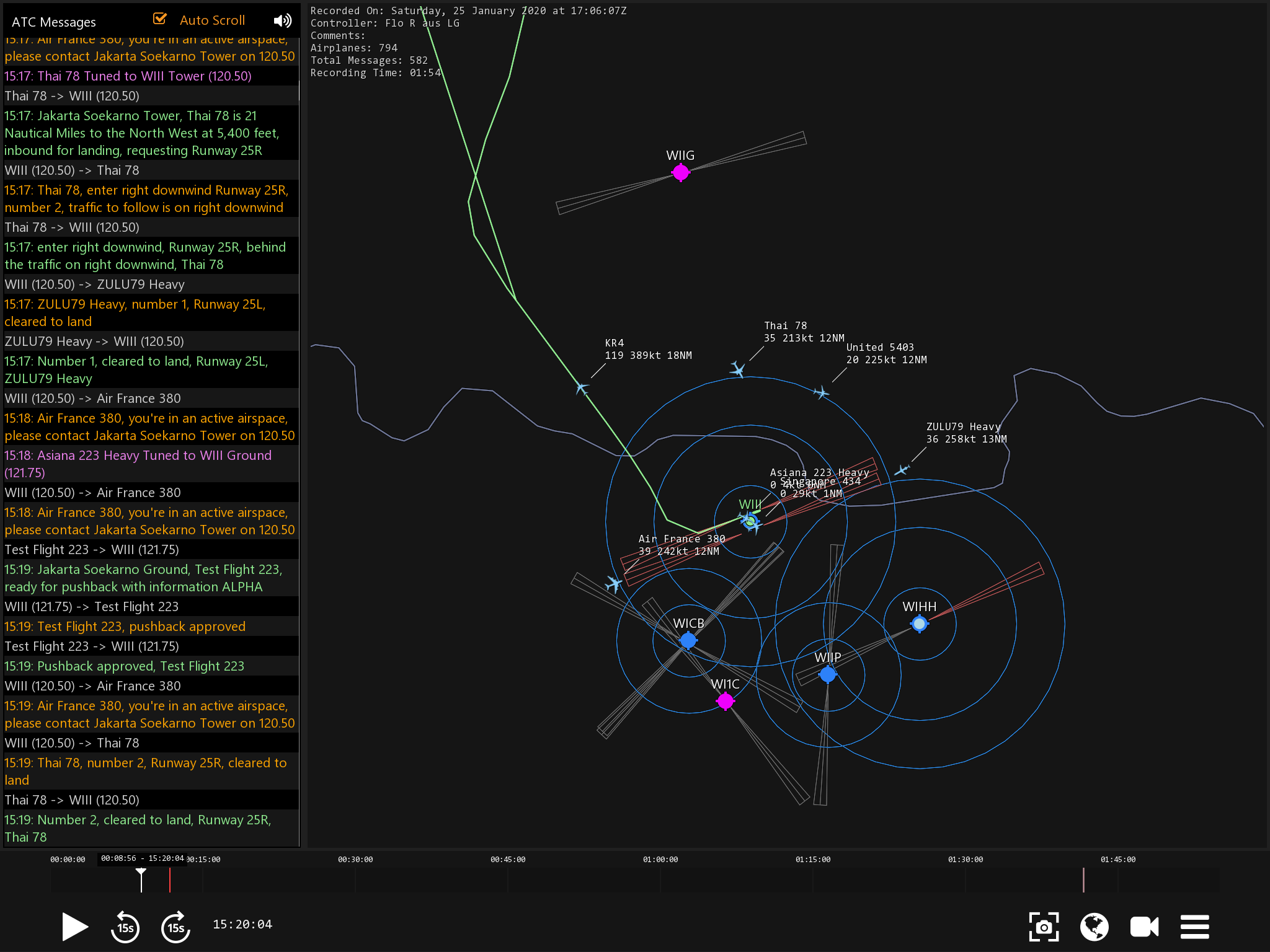
Task: Mute ATC audio with the speaker icon
Action: [x=282, y=20]
